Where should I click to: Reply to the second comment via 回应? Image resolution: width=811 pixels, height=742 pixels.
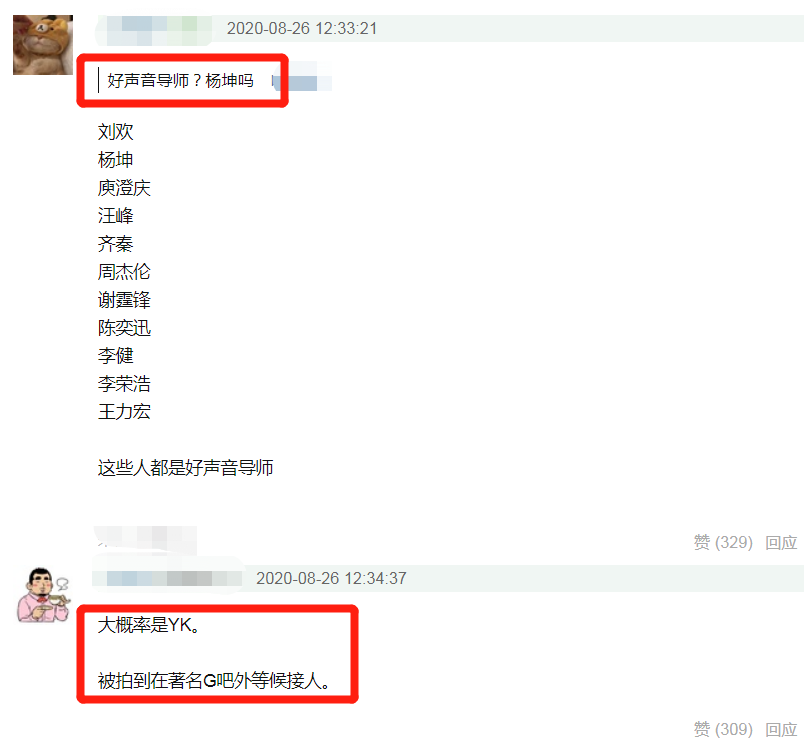click(x=781, y=729)
